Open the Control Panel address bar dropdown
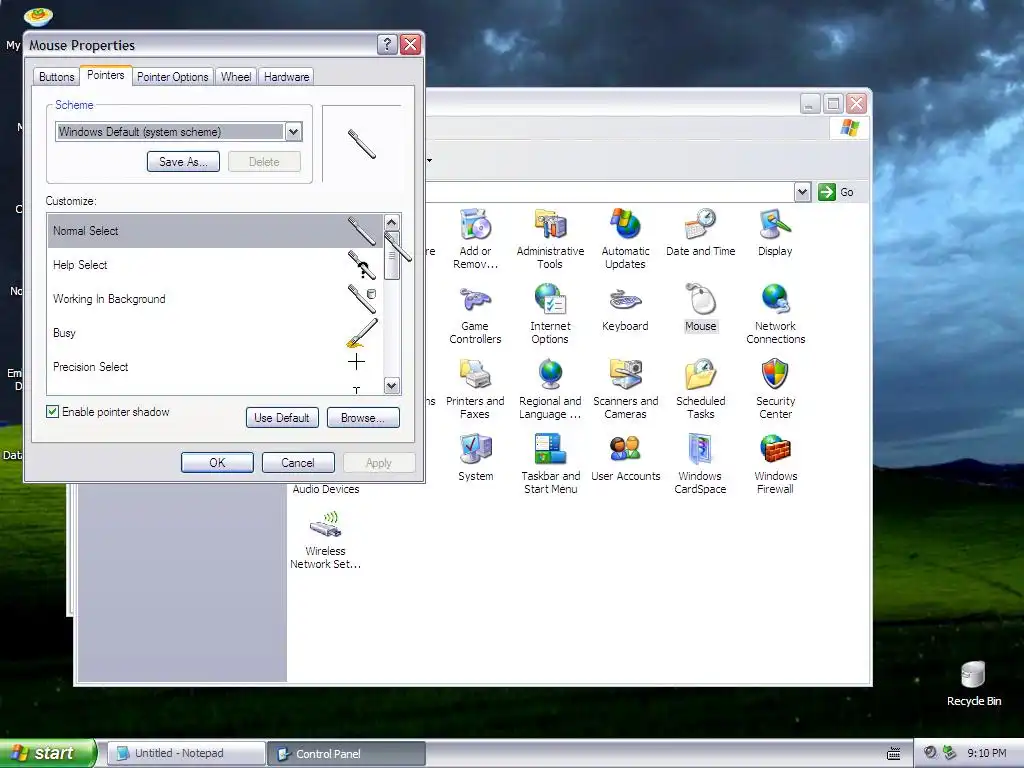1024x768 pixels. 802,192
